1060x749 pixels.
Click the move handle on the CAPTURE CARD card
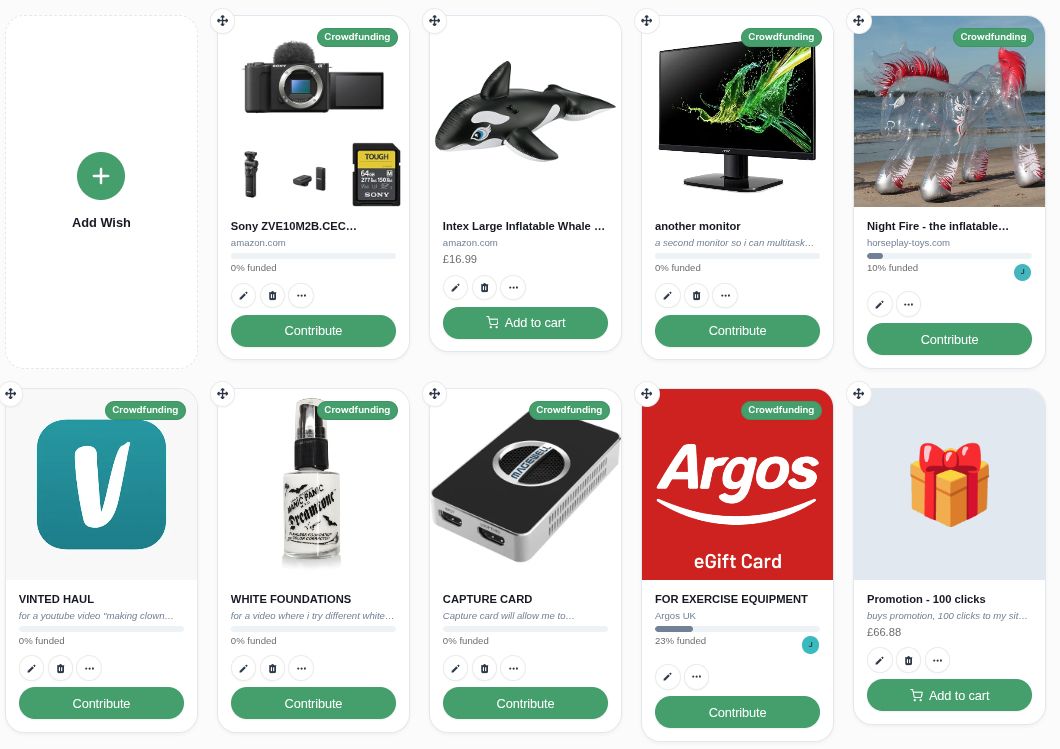[435, 393]
